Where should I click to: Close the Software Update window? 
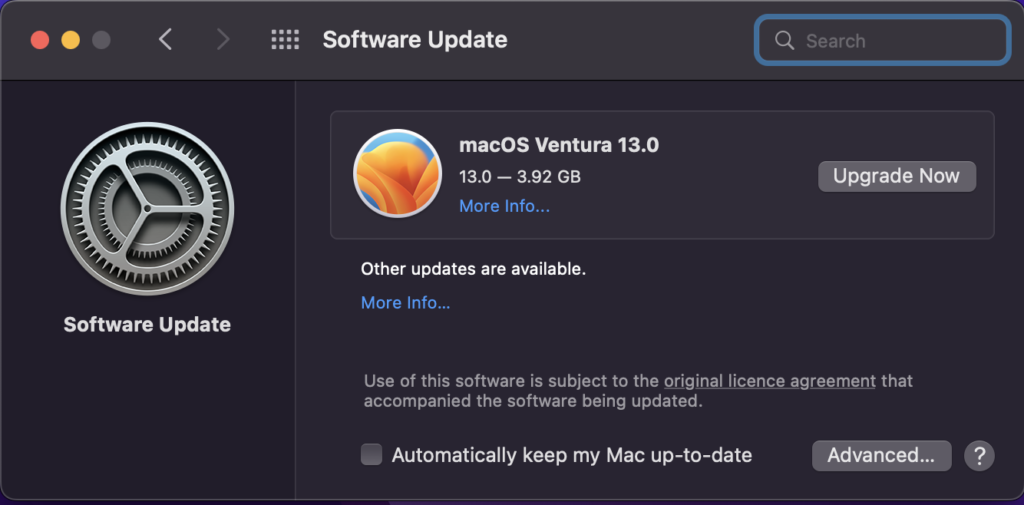click(x=40, y=41)
